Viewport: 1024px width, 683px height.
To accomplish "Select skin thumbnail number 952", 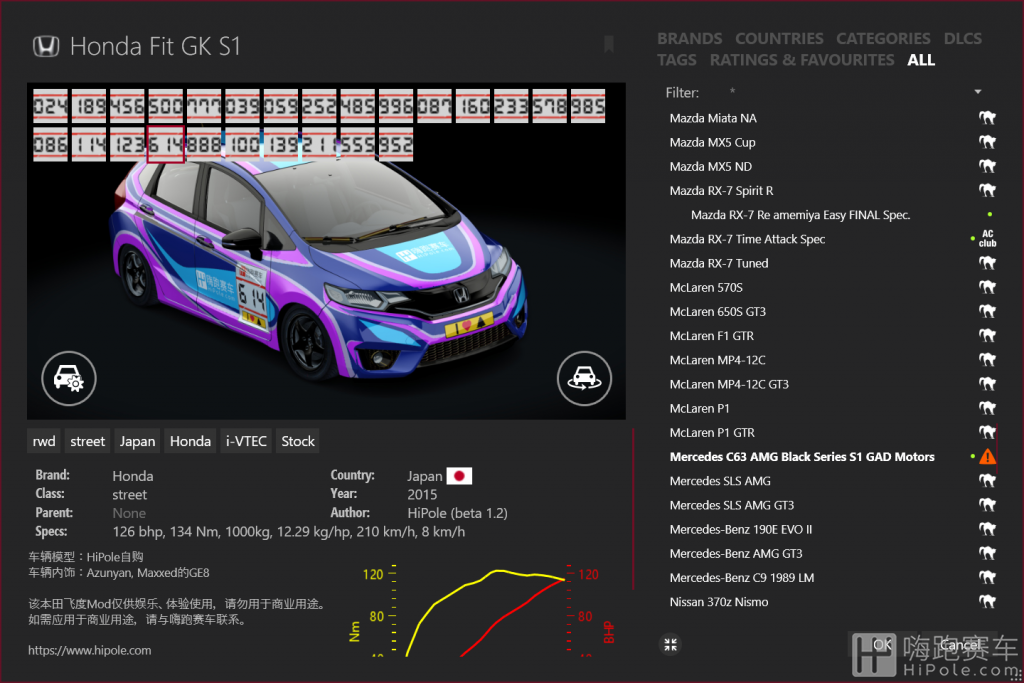I will tap(396, 144).
